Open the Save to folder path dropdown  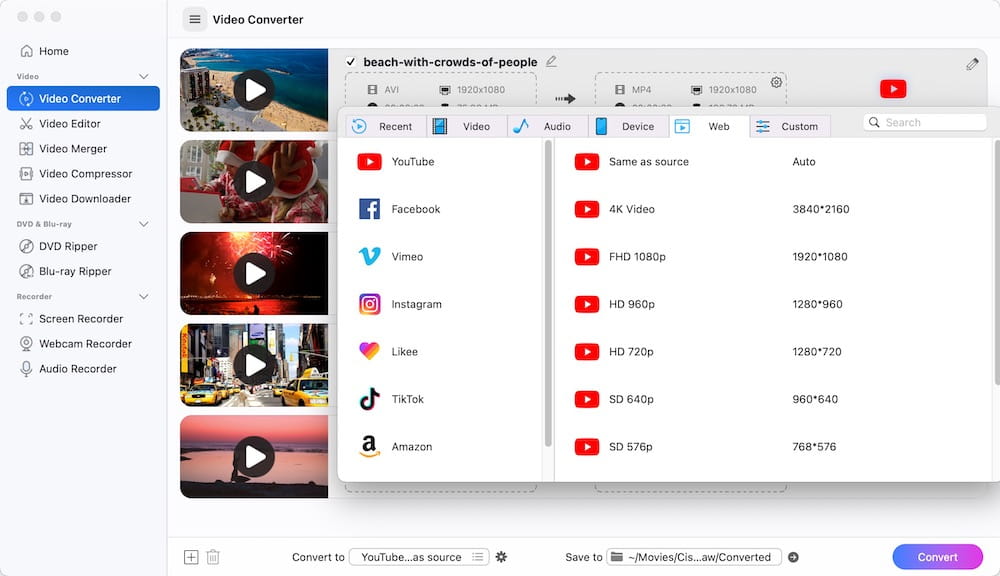[694, 557]
